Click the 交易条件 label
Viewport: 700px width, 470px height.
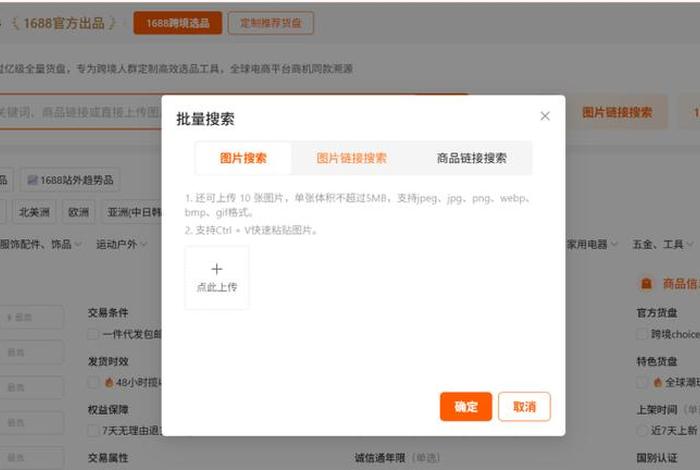click(x=108, y=313)
